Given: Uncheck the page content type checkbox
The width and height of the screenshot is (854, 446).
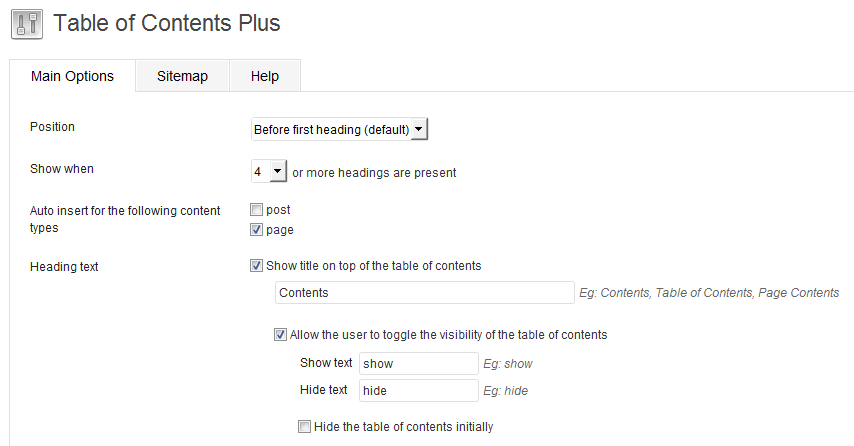Looking at the screenshot, I should point(257,230).
